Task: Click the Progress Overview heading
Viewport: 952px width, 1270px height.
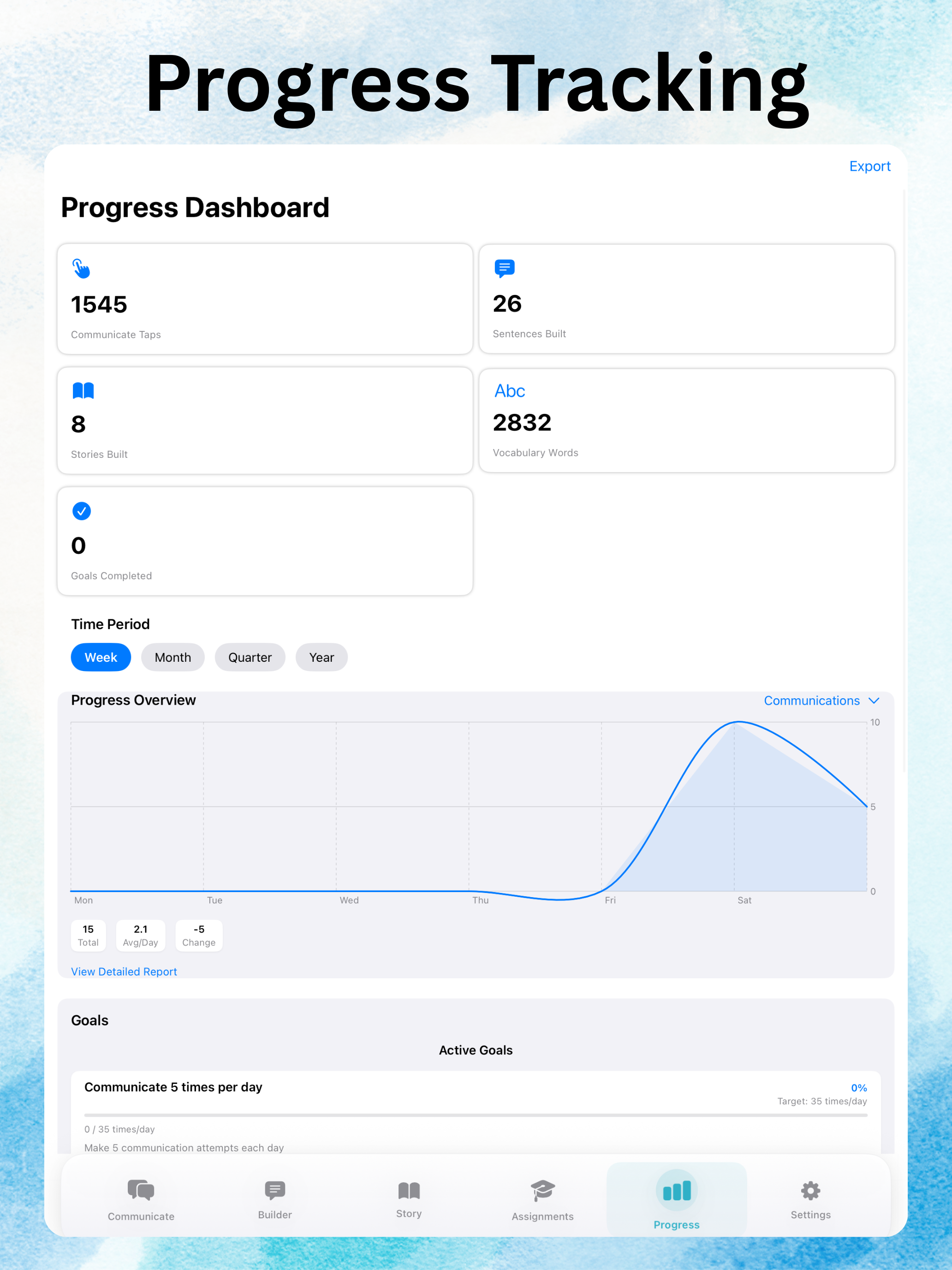Action: click(x=133, y=700)
